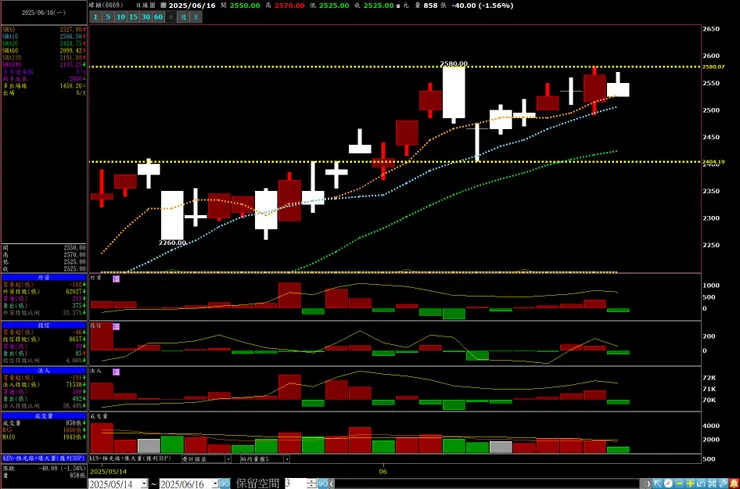This screenshot has height=489, width=740.
Task: Click the yellow minus zoom-out icon
Action: tap(679, 483)
